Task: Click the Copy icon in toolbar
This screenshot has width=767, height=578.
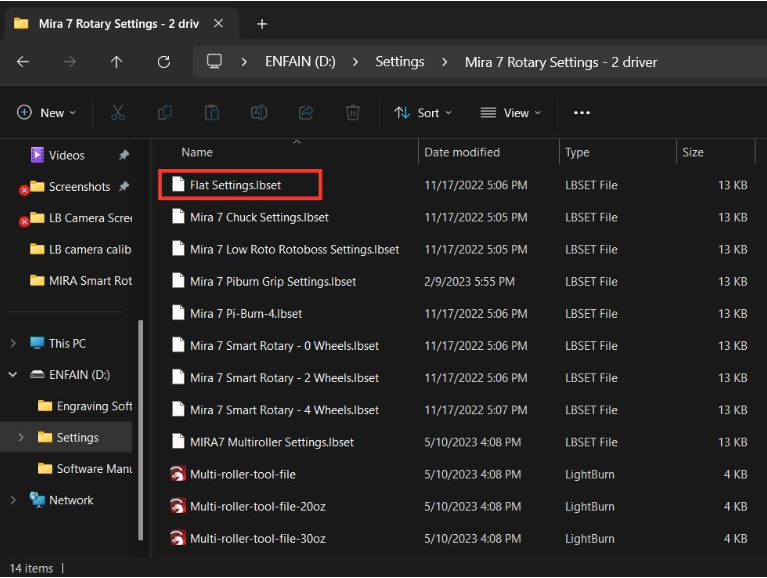Action: click(165, 113)
